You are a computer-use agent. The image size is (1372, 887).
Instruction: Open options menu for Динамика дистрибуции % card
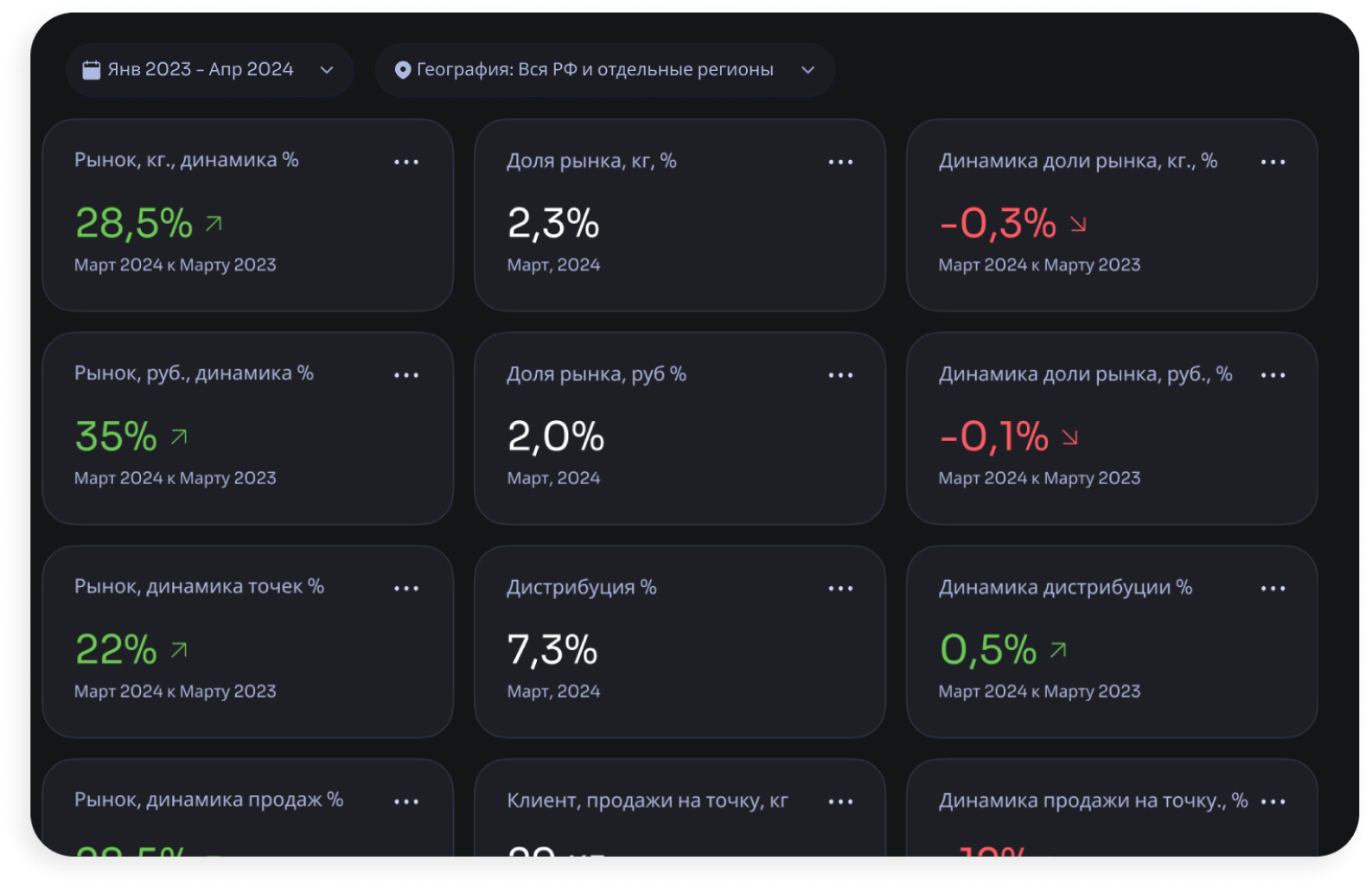tap(1273, 589)
